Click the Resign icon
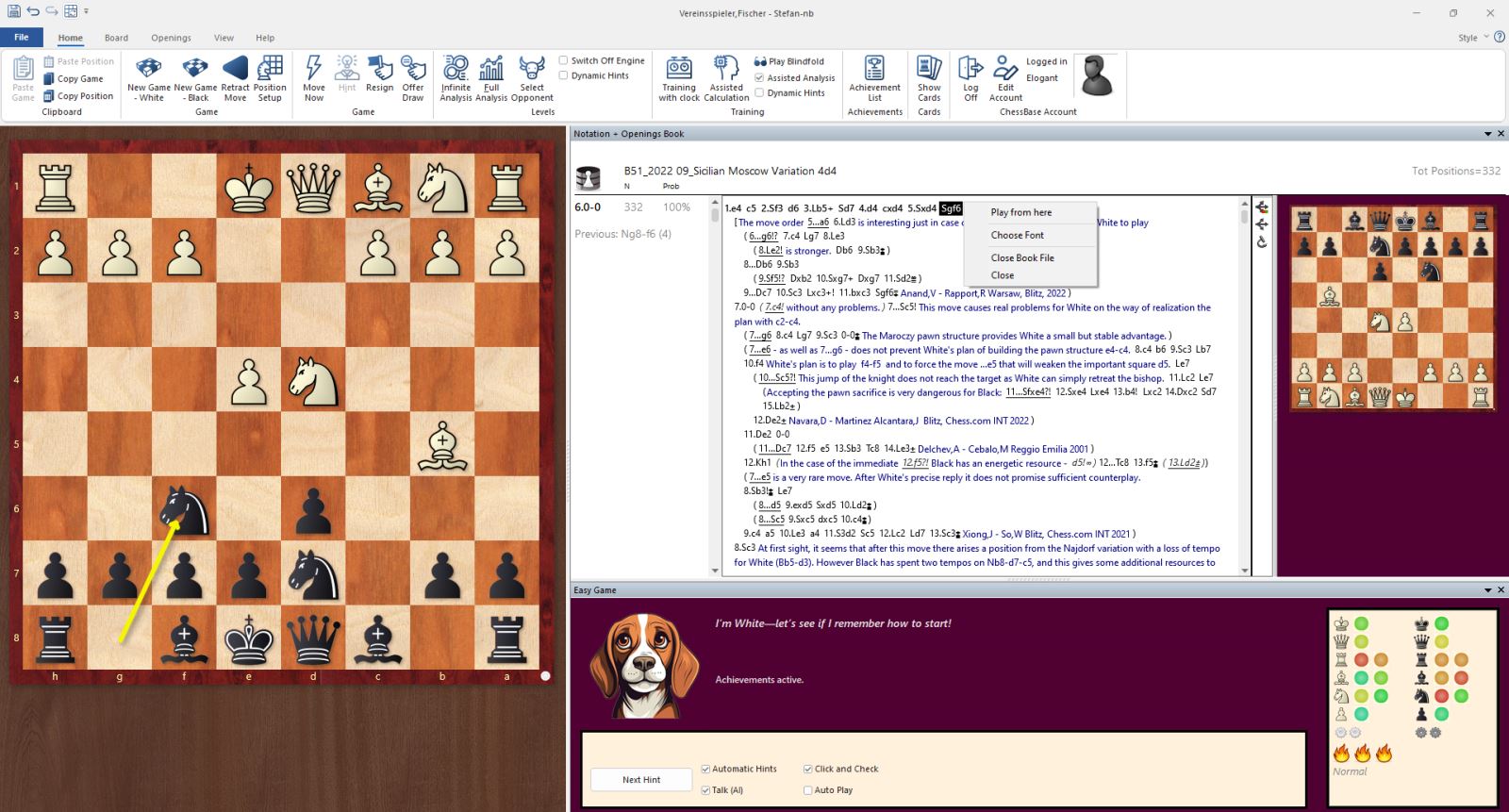 379,77
